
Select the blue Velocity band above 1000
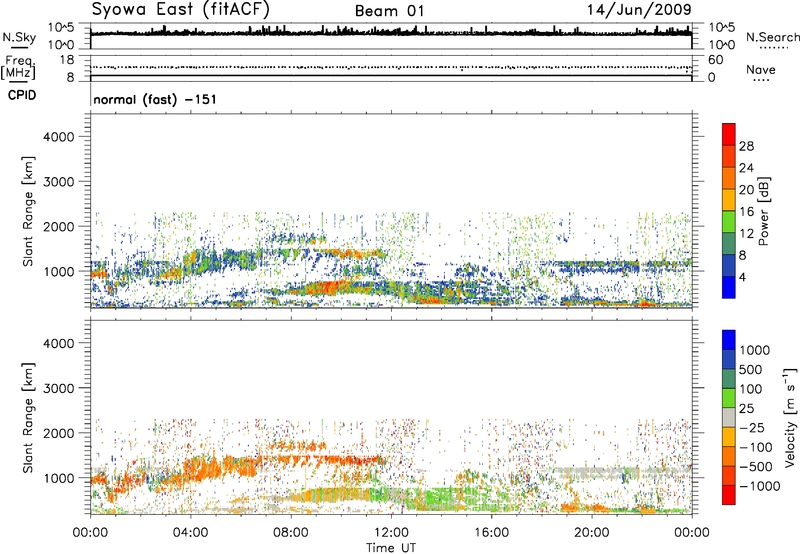(x=729, y=340)
